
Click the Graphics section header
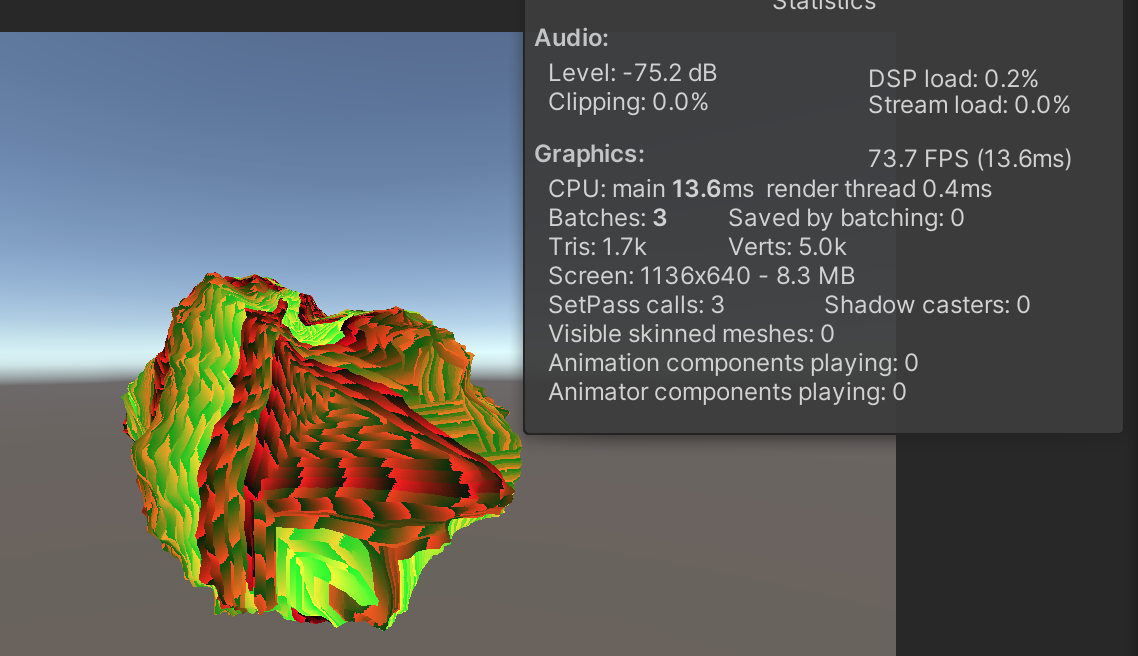click(591, 155)
